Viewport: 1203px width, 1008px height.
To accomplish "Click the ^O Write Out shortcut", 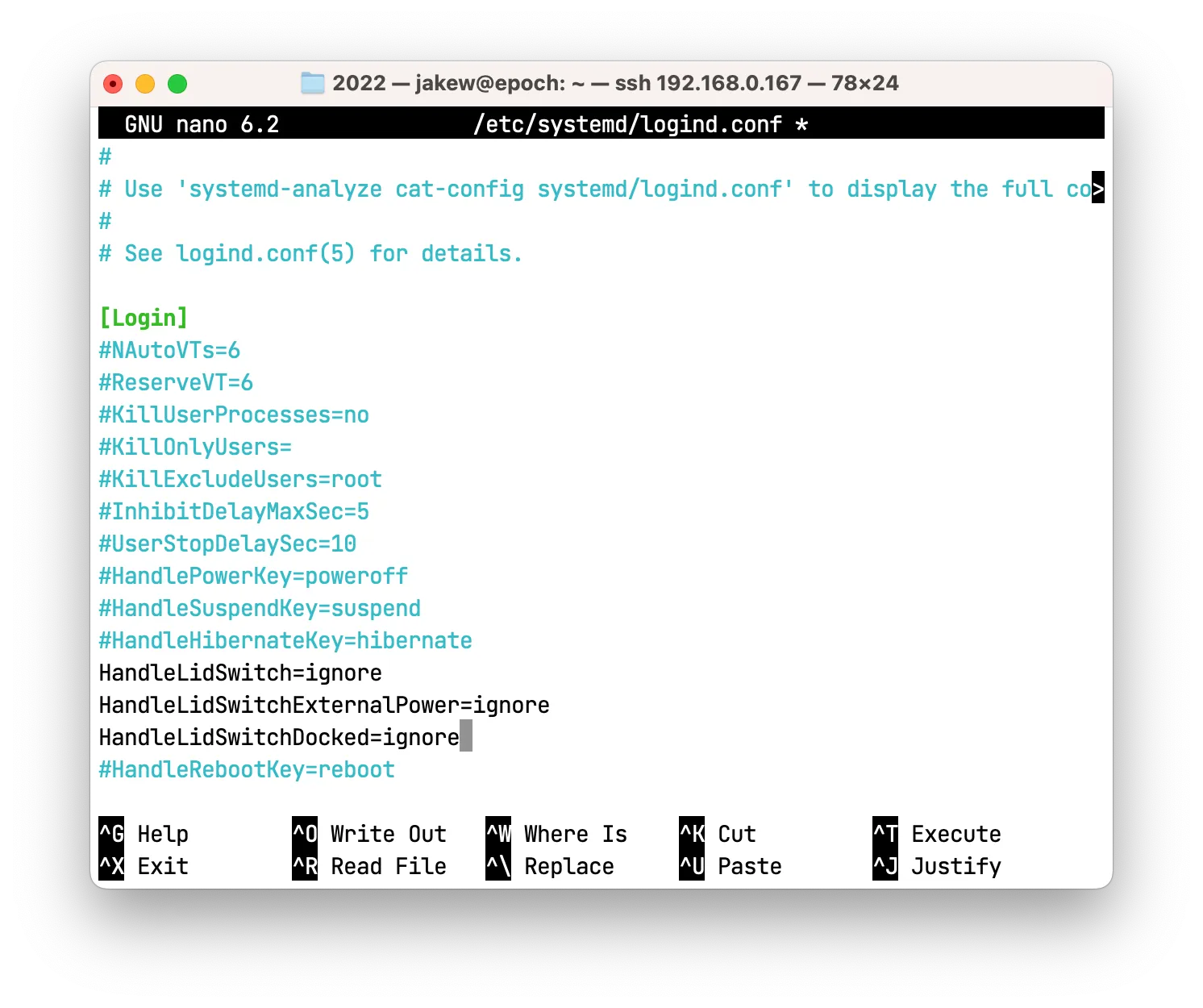I will click(x=369, y=833).
